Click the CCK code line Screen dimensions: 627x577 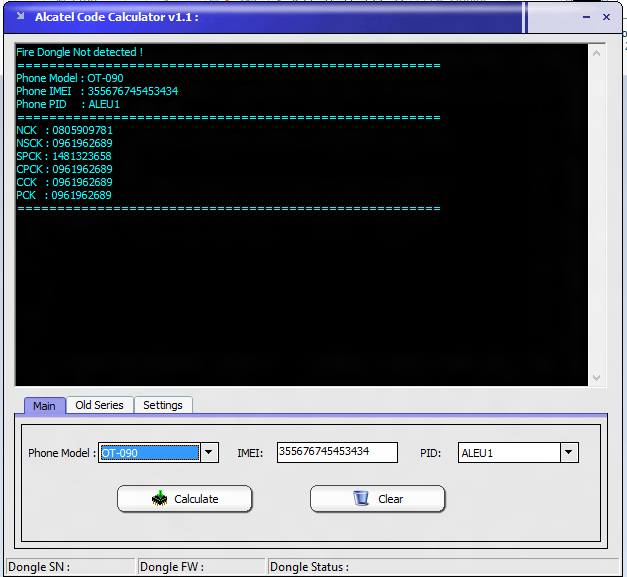point(64,182)
